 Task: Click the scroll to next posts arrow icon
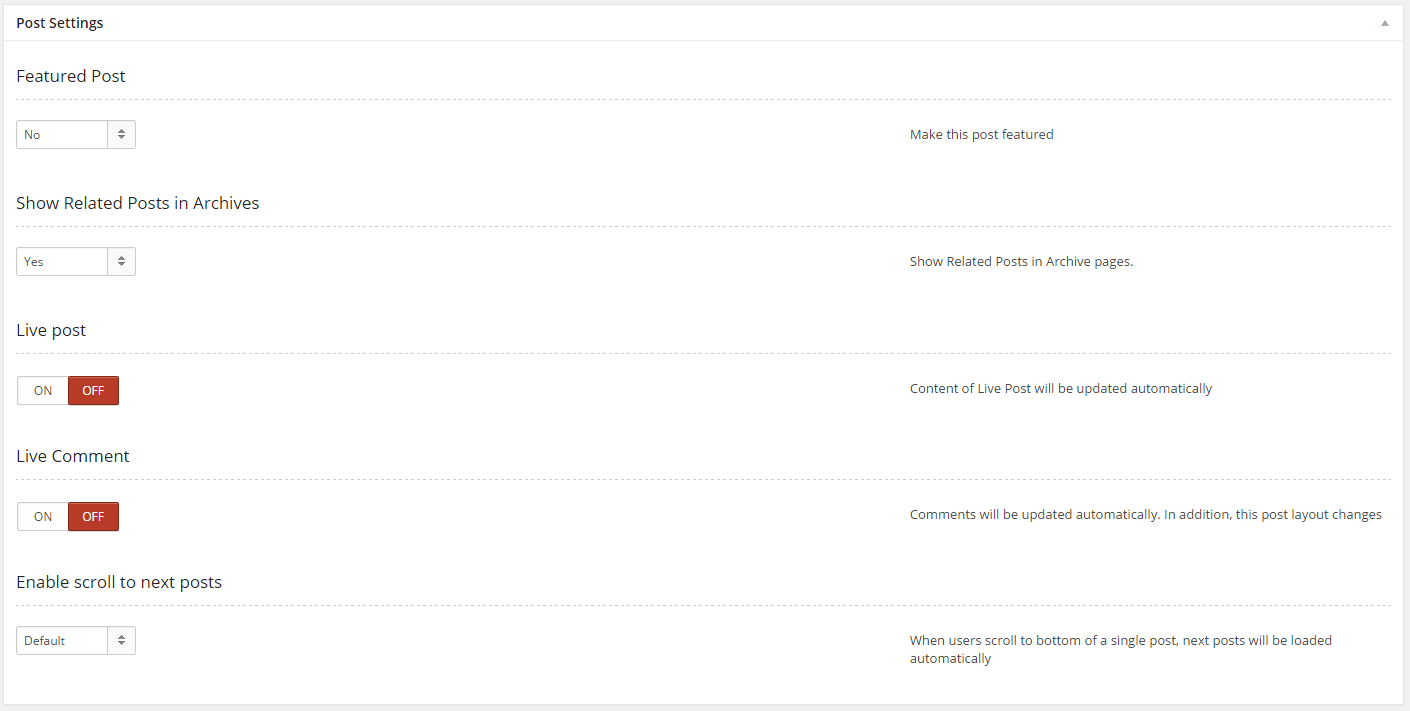[x=121, y=641]
